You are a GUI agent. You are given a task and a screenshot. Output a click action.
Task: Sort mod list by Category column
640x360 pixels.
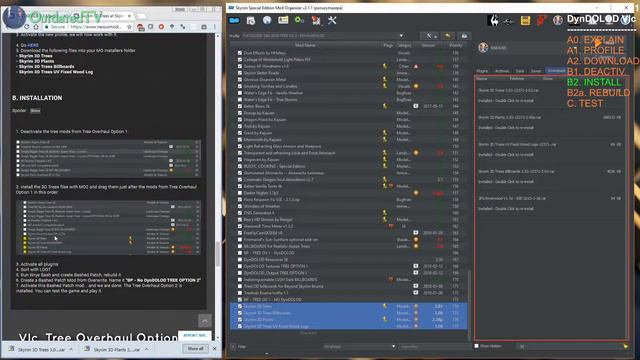404,45
